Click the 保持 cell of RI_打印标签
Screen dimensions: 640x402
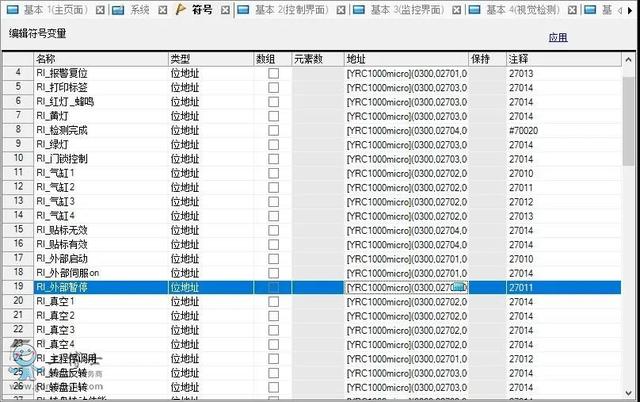click(487, 88)
